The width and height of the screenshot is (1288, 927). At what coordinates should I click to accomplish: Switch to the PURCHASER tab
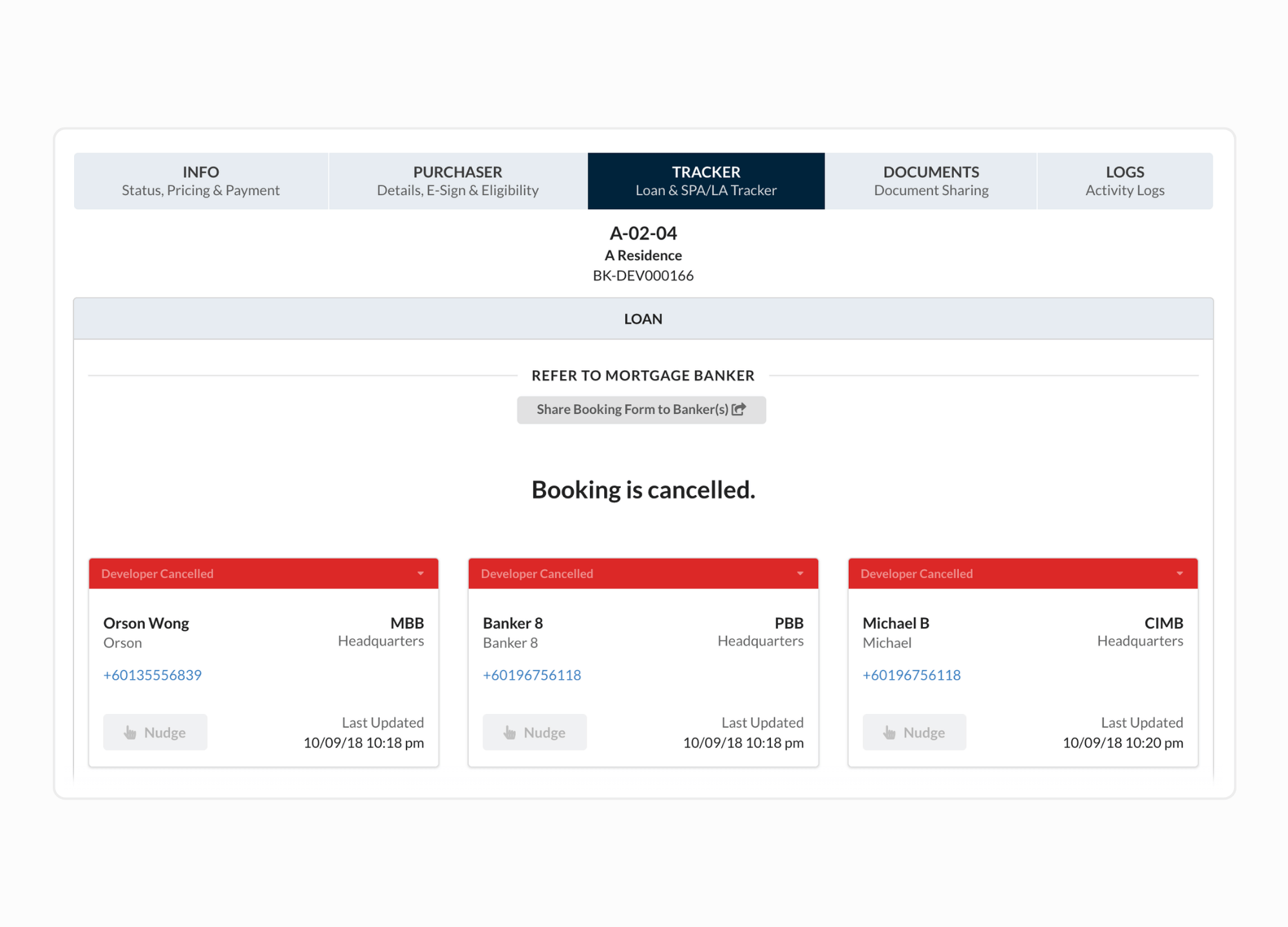click(x=458, y=181)
